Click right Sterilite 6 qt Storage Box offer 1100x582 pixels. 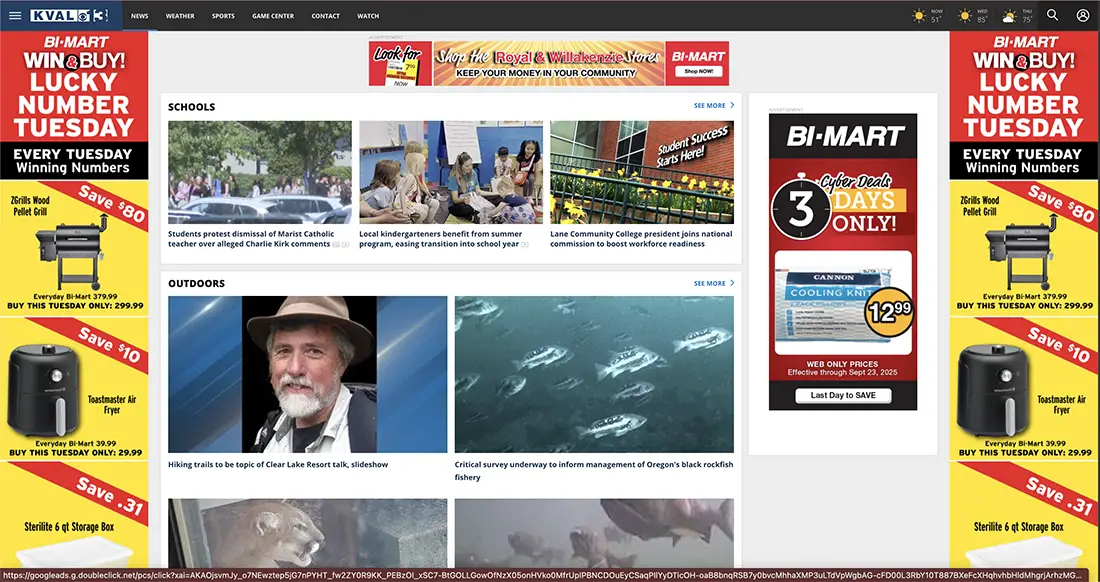(x=1024, y=515)
